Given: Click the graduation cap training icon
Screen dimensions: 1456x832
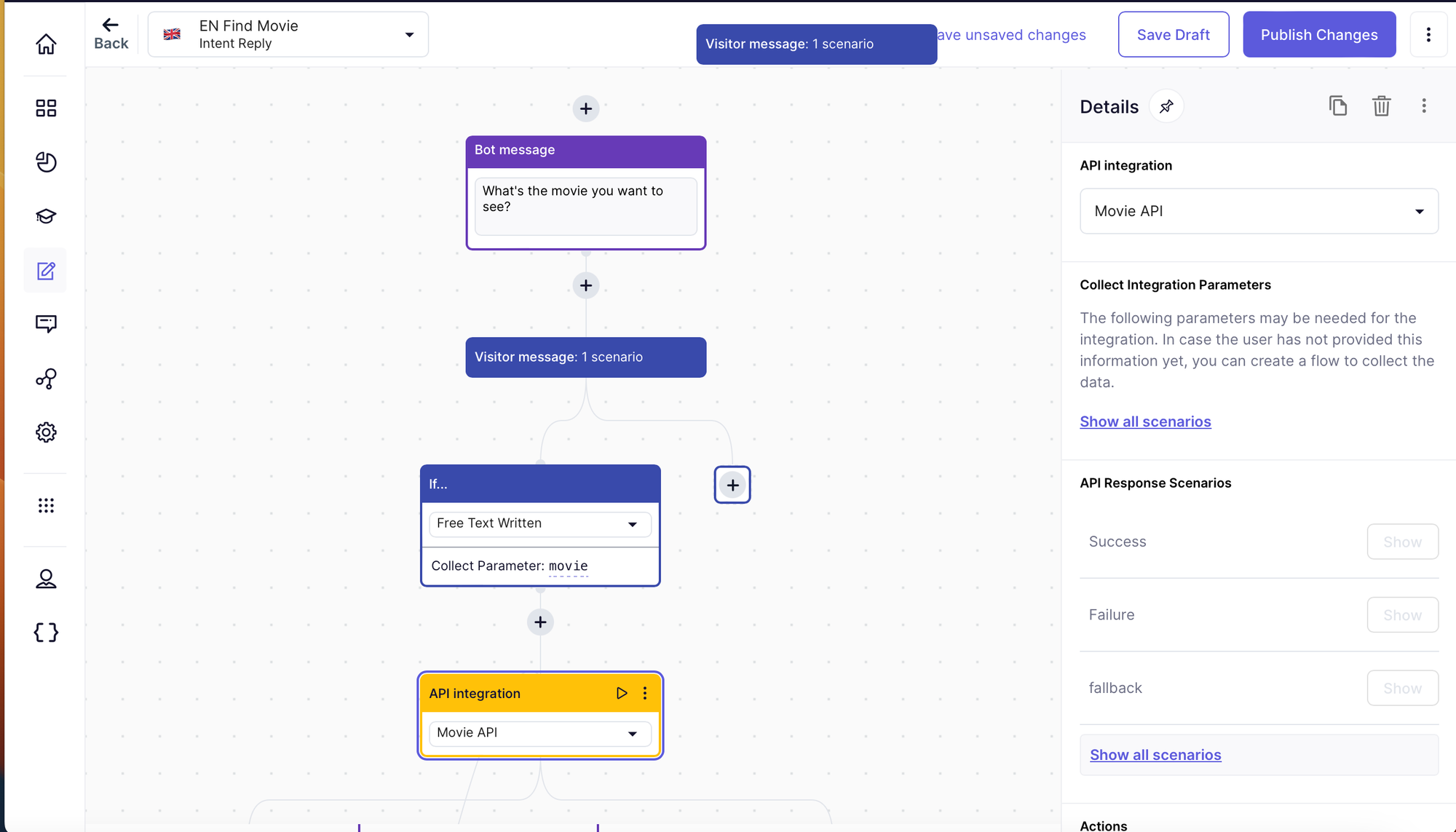Looking at the screenshot, I should (46, 216).
